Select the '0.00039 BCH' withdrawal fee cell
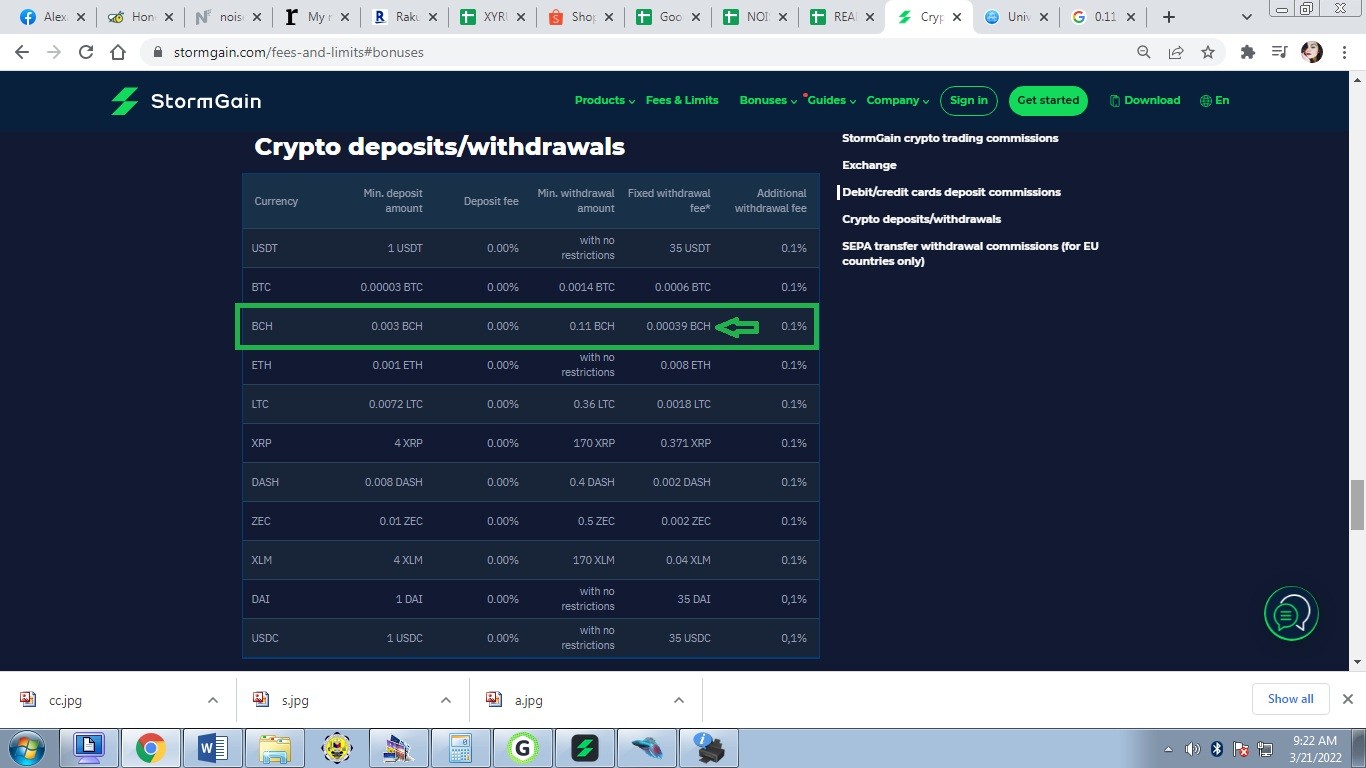This screenshot has height=768, width=1366. pyautogui.click(x=678, y=326)
